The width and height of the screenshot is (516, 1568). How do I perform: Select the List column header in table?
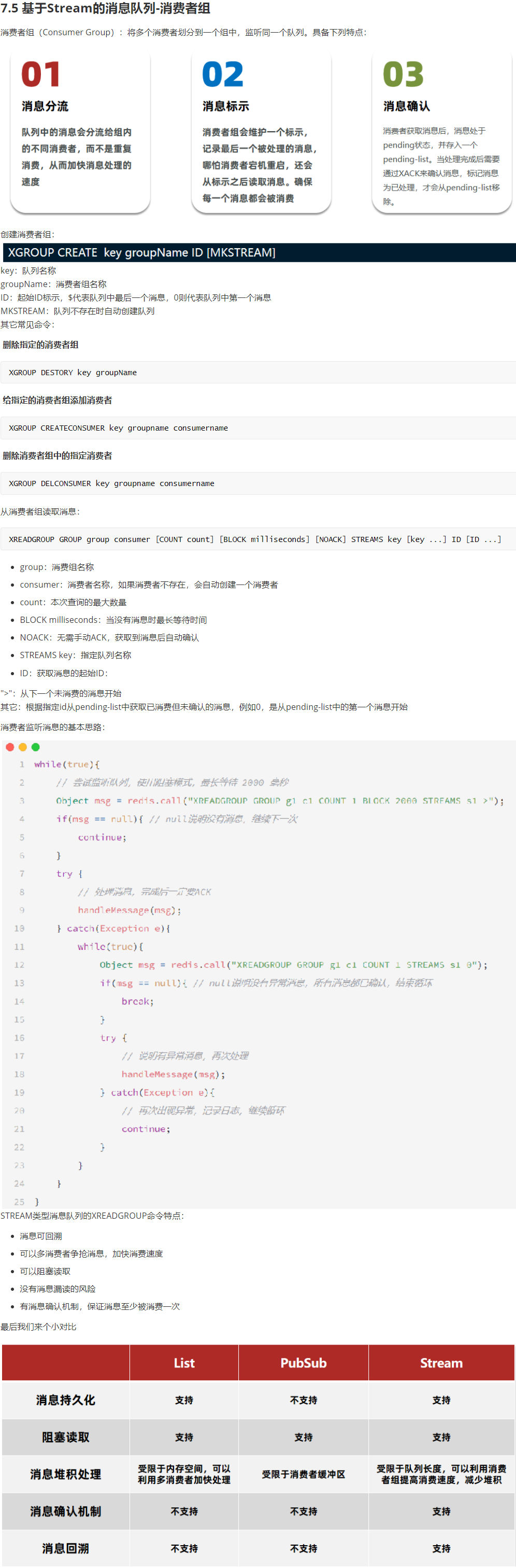(x=184, y=1363)
